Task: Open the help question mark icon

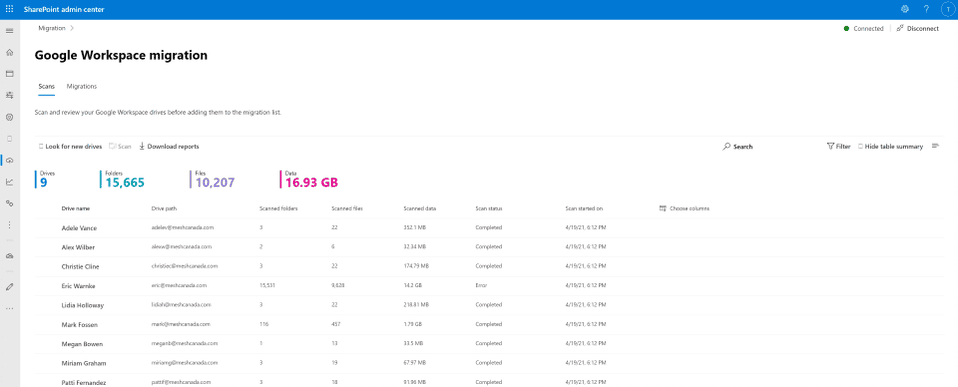Action: click(926, 9)
